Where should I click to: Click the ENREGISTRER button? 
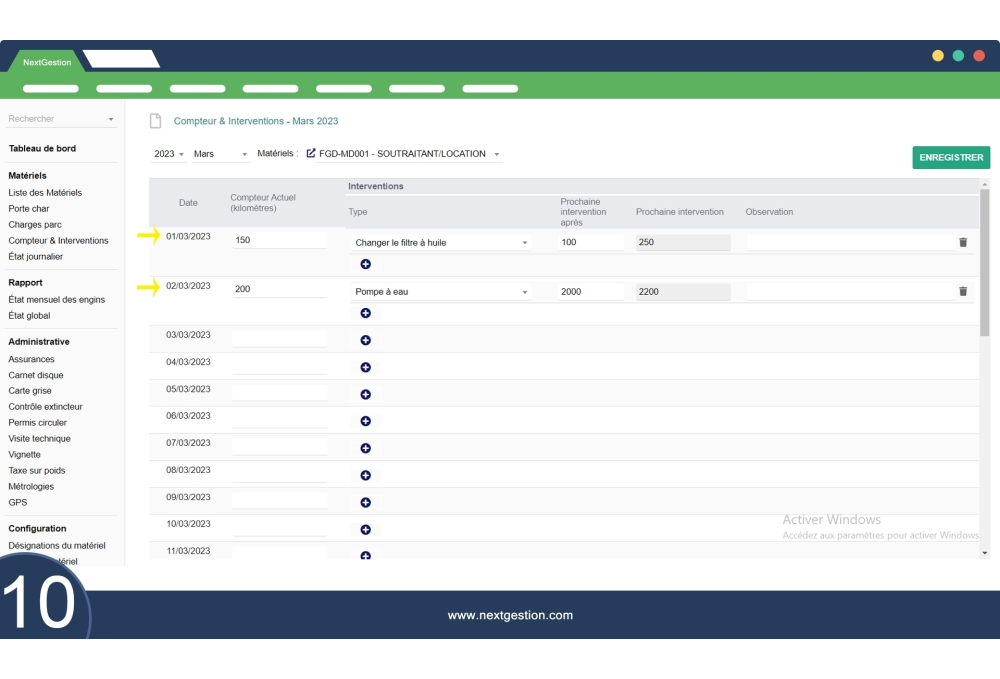(x=950, y=157)
